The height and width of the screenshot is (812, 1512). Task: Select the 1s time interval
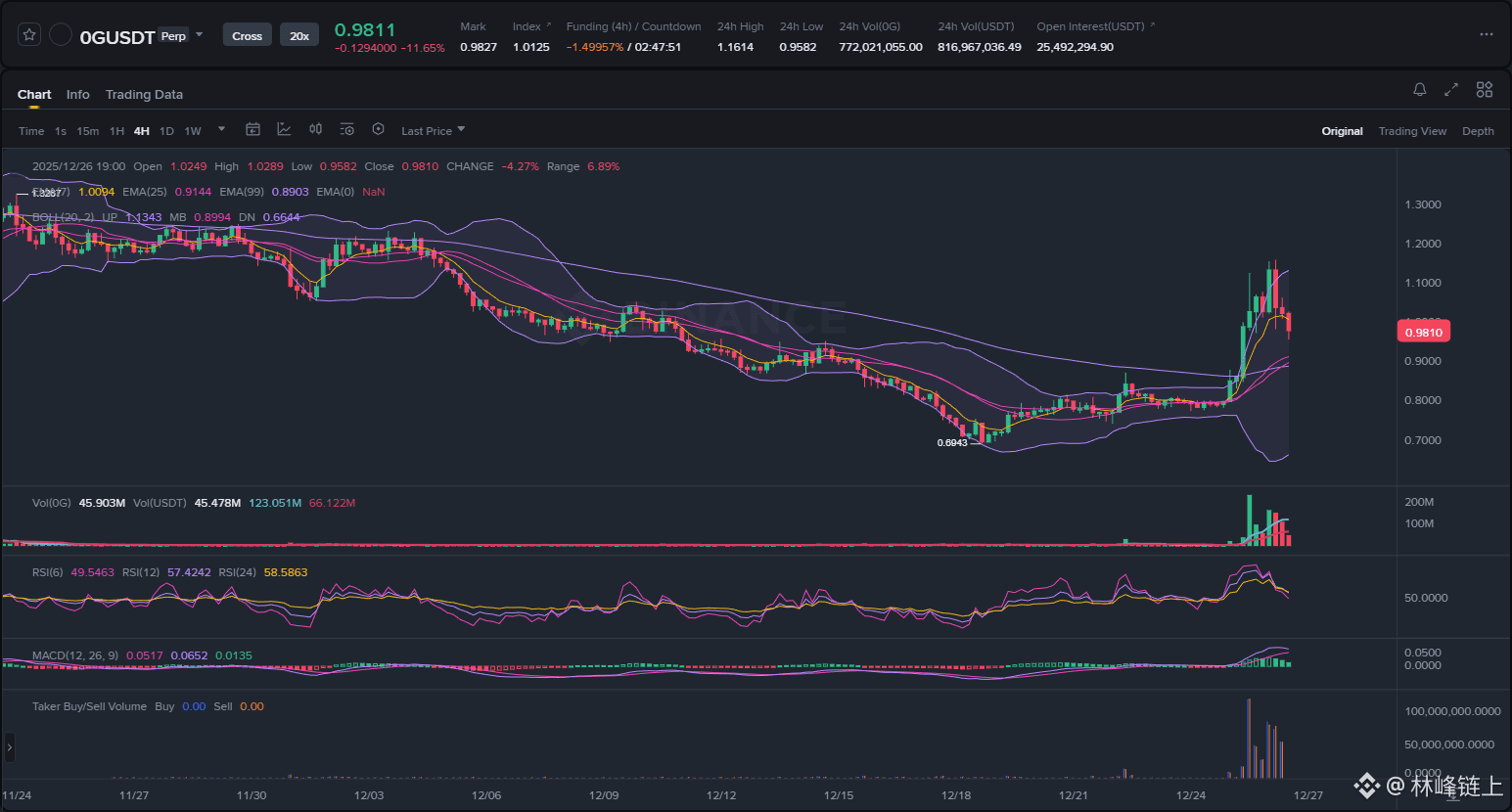pos(61,131)
